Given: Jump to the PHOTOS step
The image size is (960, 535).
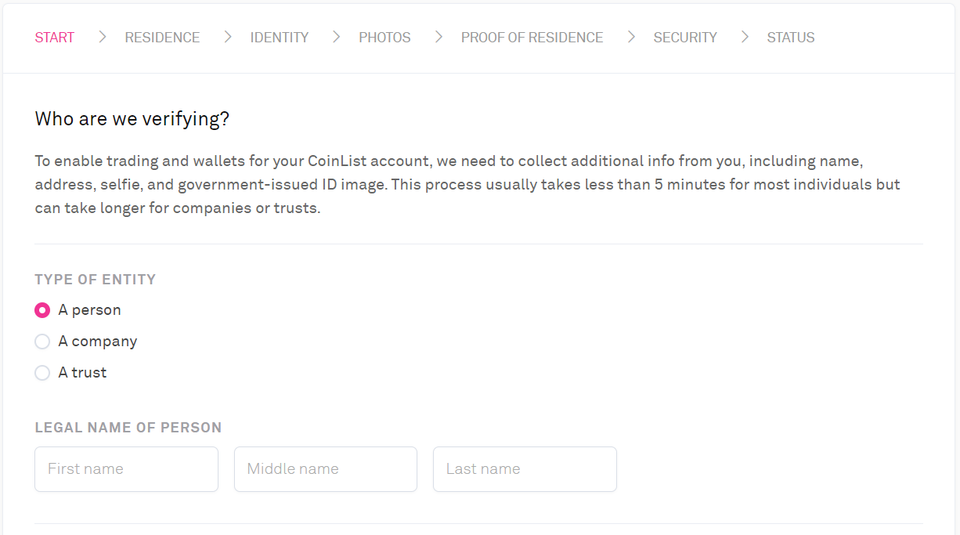Looking at the screenshot, I should [385, 37].
